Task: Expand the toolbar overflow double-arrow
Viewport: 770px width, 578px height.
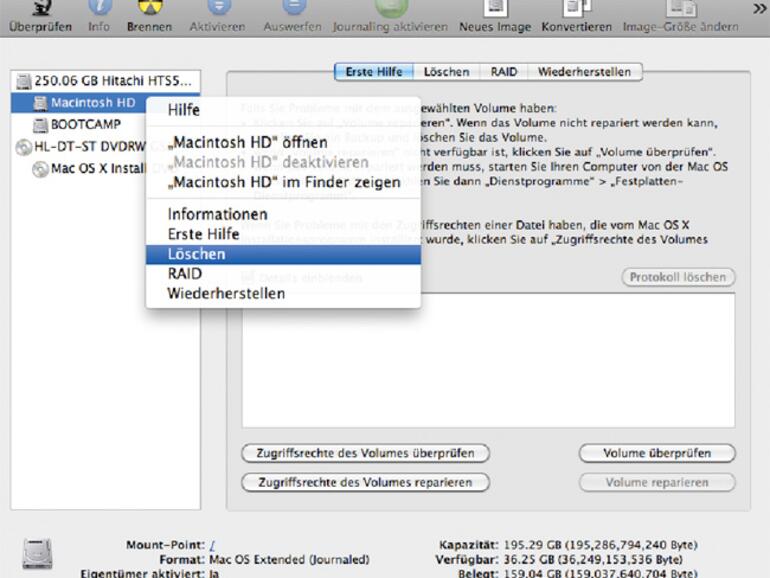Action: (760, 8)
